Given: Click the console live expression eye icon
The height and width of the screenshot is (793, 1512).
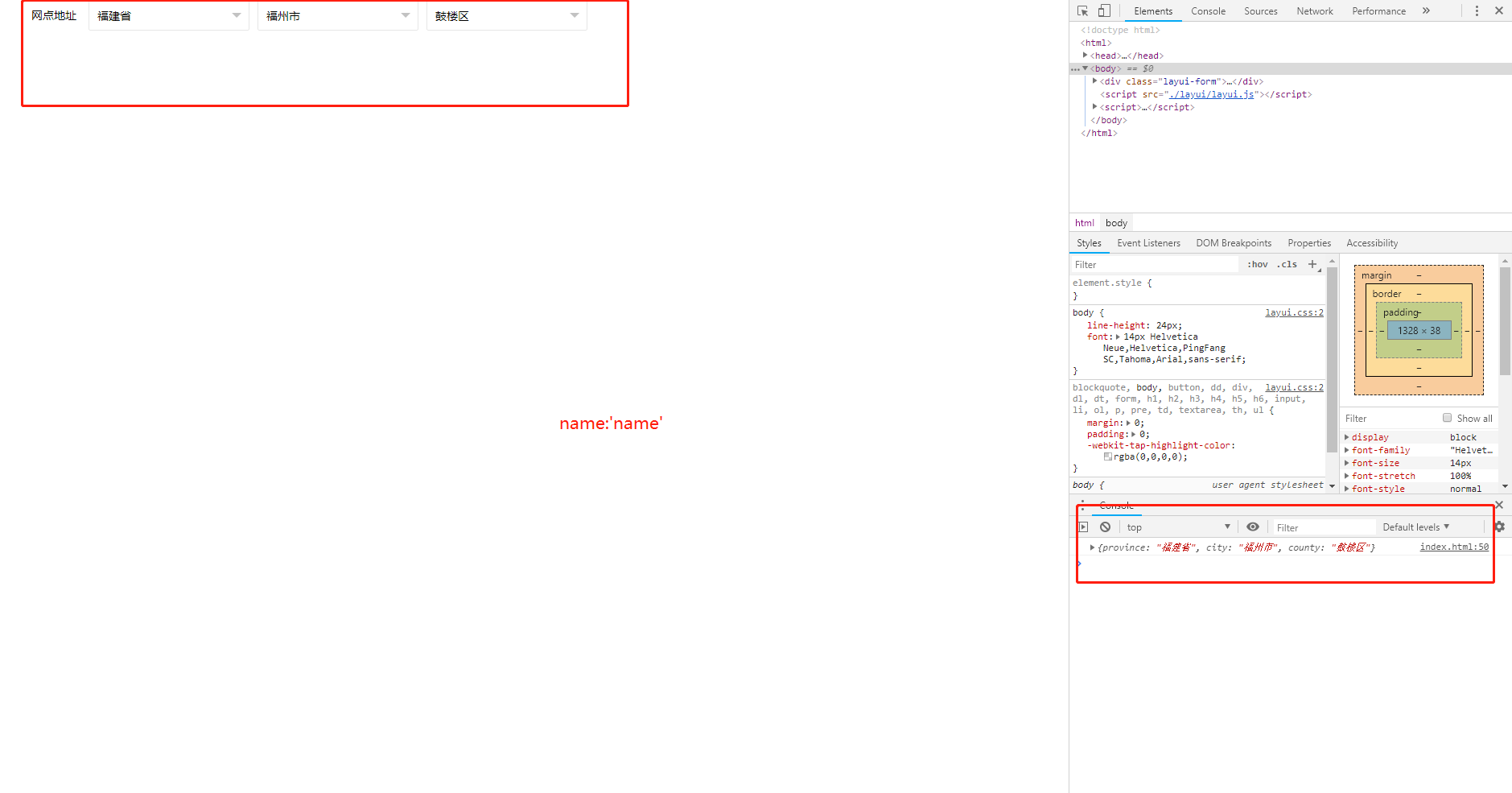Looking at the screenshot, I should coord(1253,527).
